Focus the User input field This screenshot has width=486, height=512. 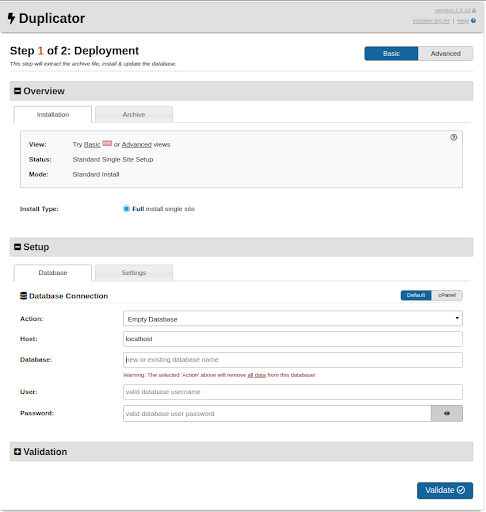[x=293, y=392]
